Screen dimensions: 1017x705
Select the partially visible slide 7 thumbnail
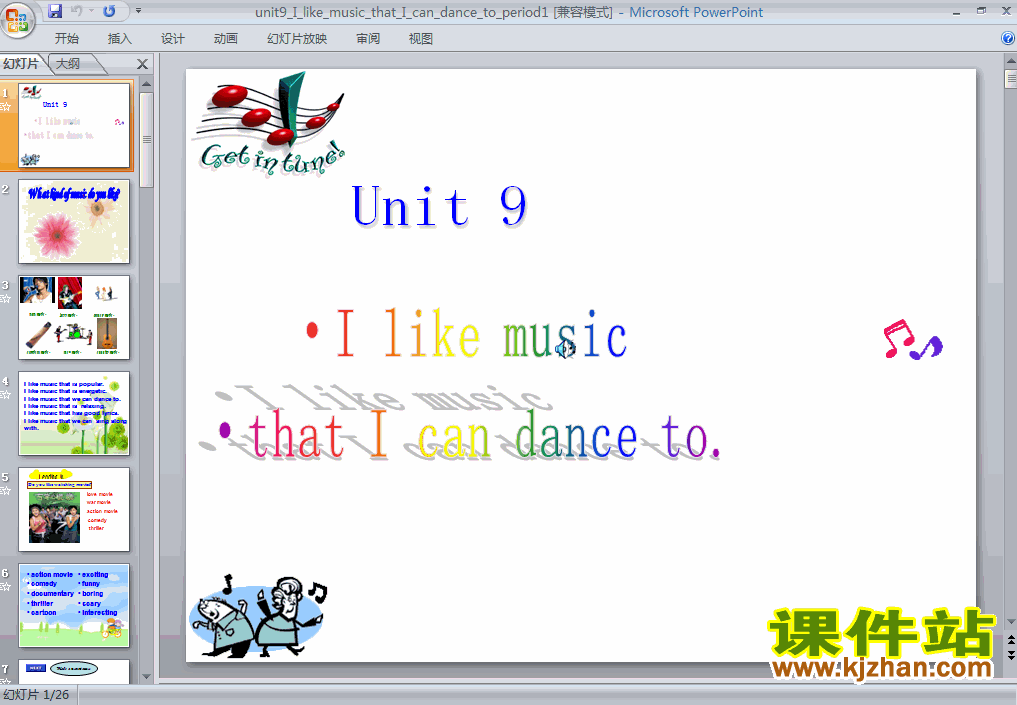point(74,671)
